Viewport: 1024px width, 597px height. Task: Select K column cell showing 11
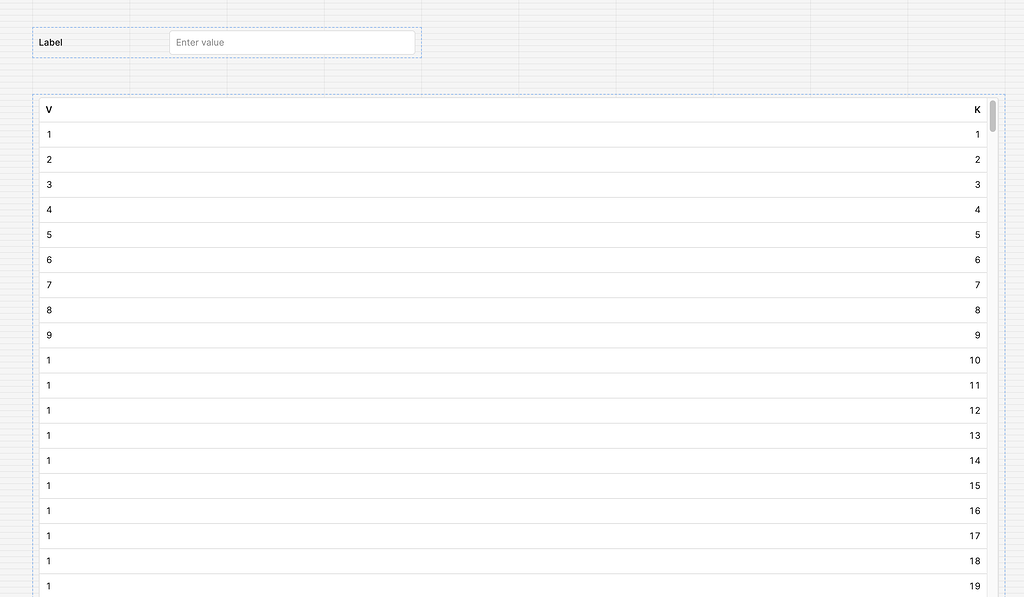pyautogui.click(x=975, y=385)
